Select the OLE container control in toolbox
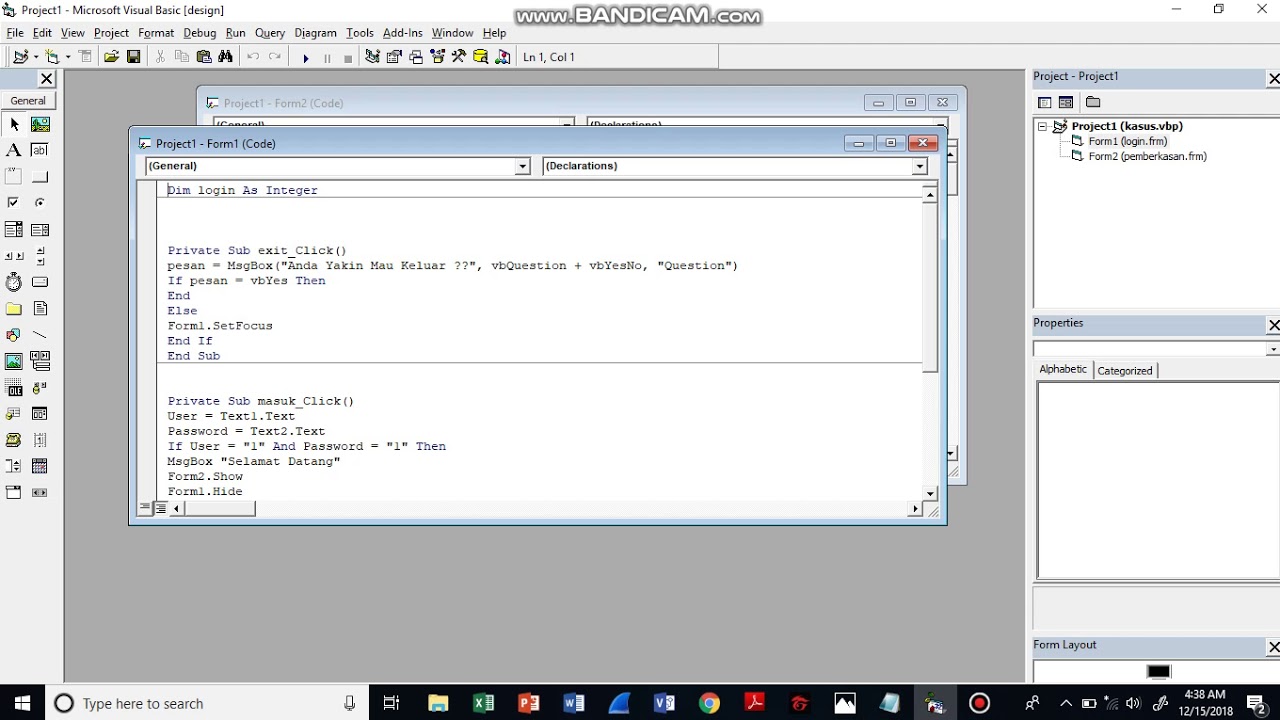Image resolution: width=1280 pixels, height=720 pixels. (x=14, y=388)
